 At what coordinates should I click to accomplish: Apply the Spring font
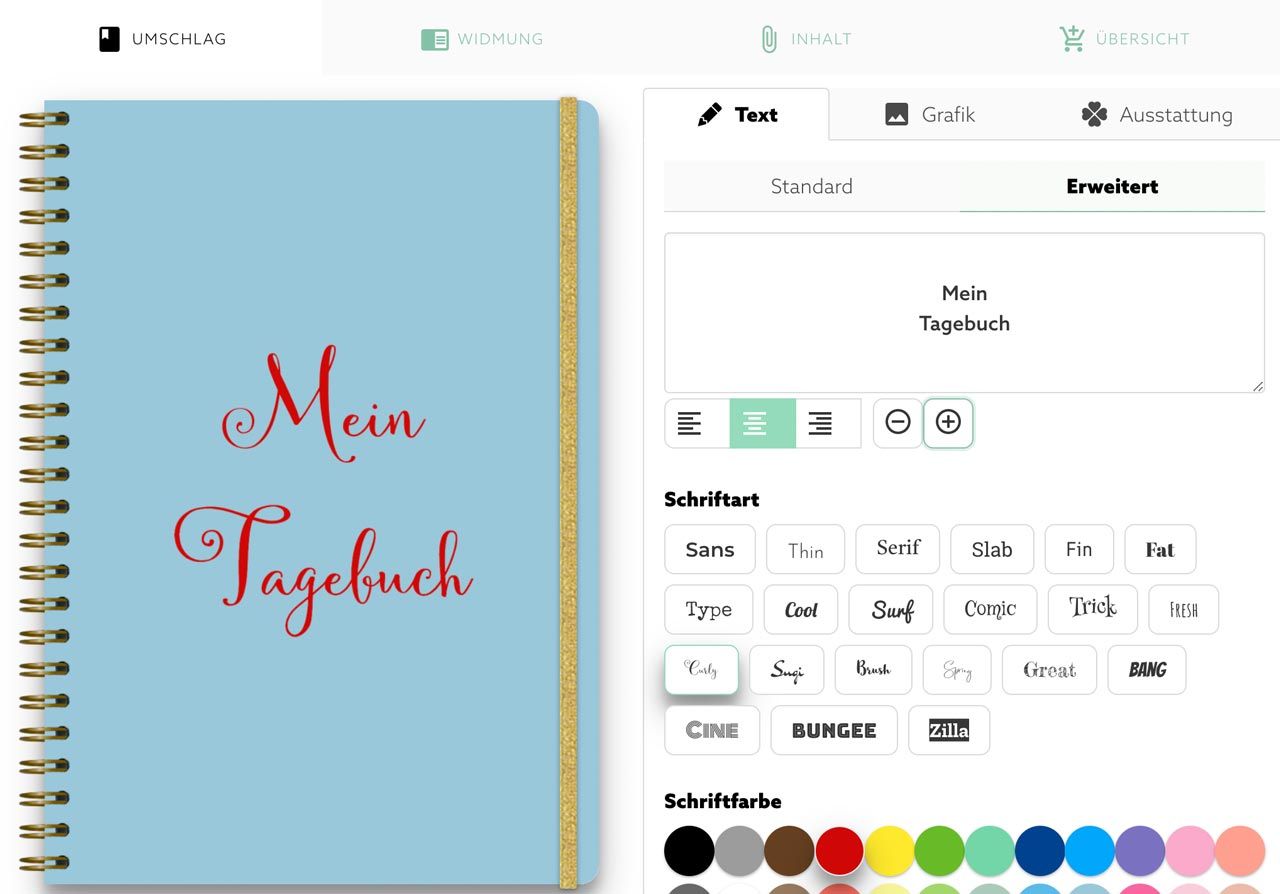click(957, 669)
